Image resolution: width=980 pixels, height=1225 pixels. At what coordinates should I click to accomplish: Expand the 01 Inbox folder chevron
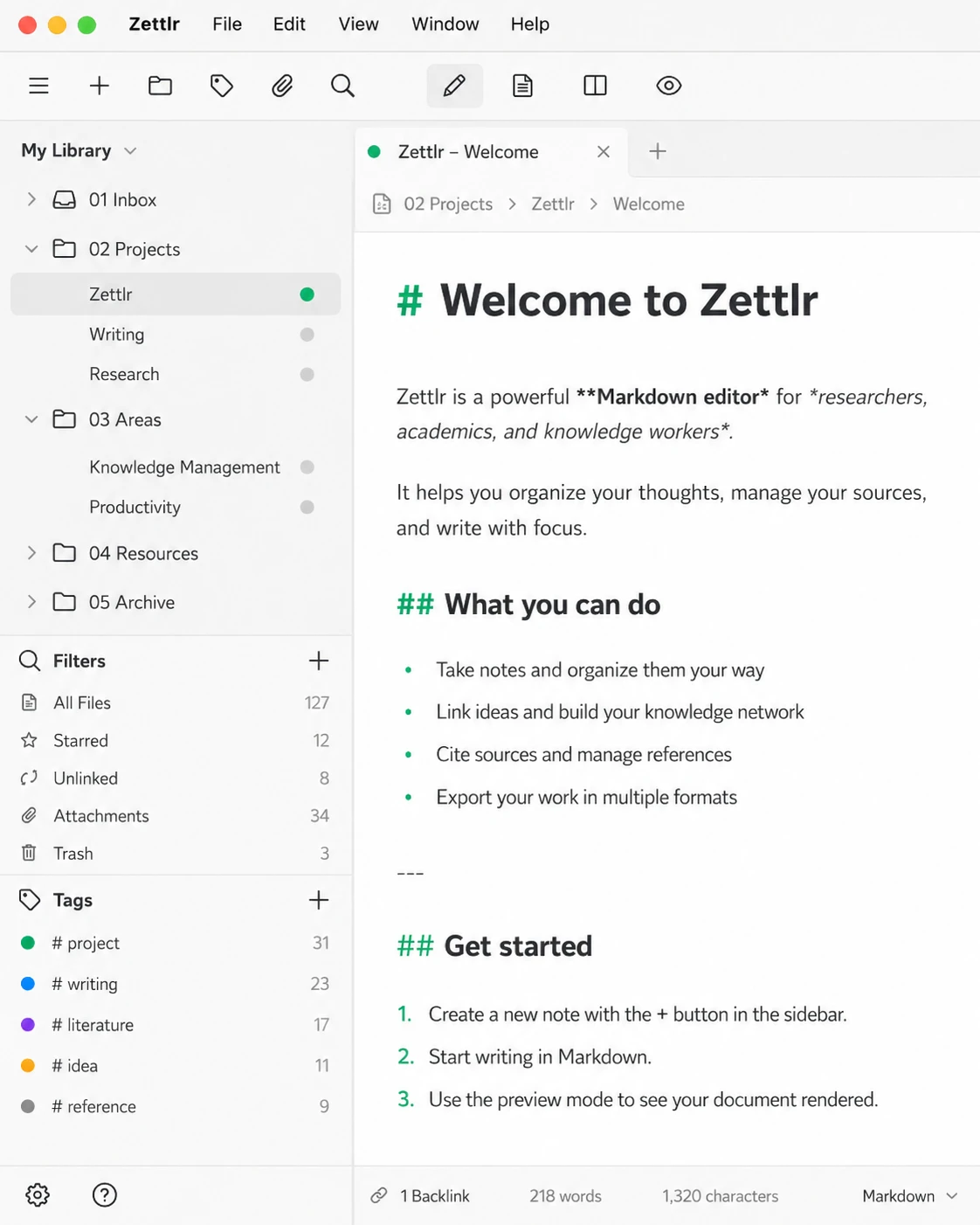pyautogui.click(x=31, y=199)
